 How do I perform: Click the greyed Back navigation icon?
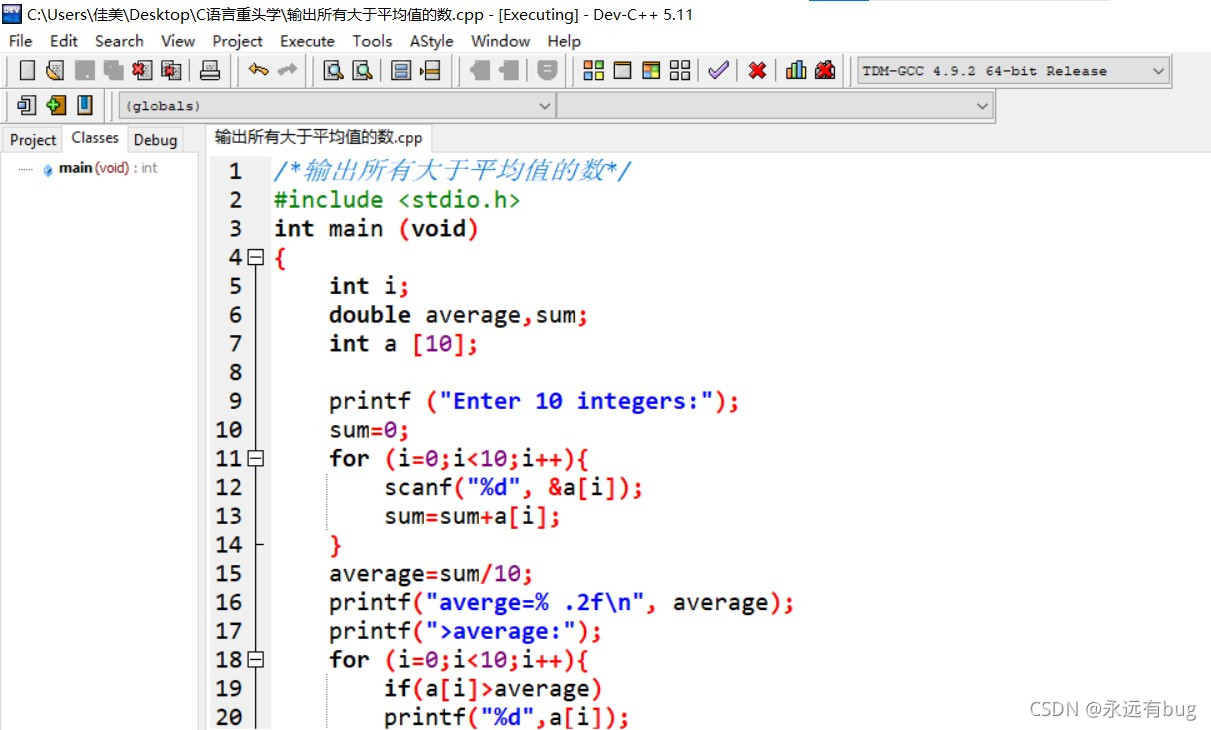(479, 70)
